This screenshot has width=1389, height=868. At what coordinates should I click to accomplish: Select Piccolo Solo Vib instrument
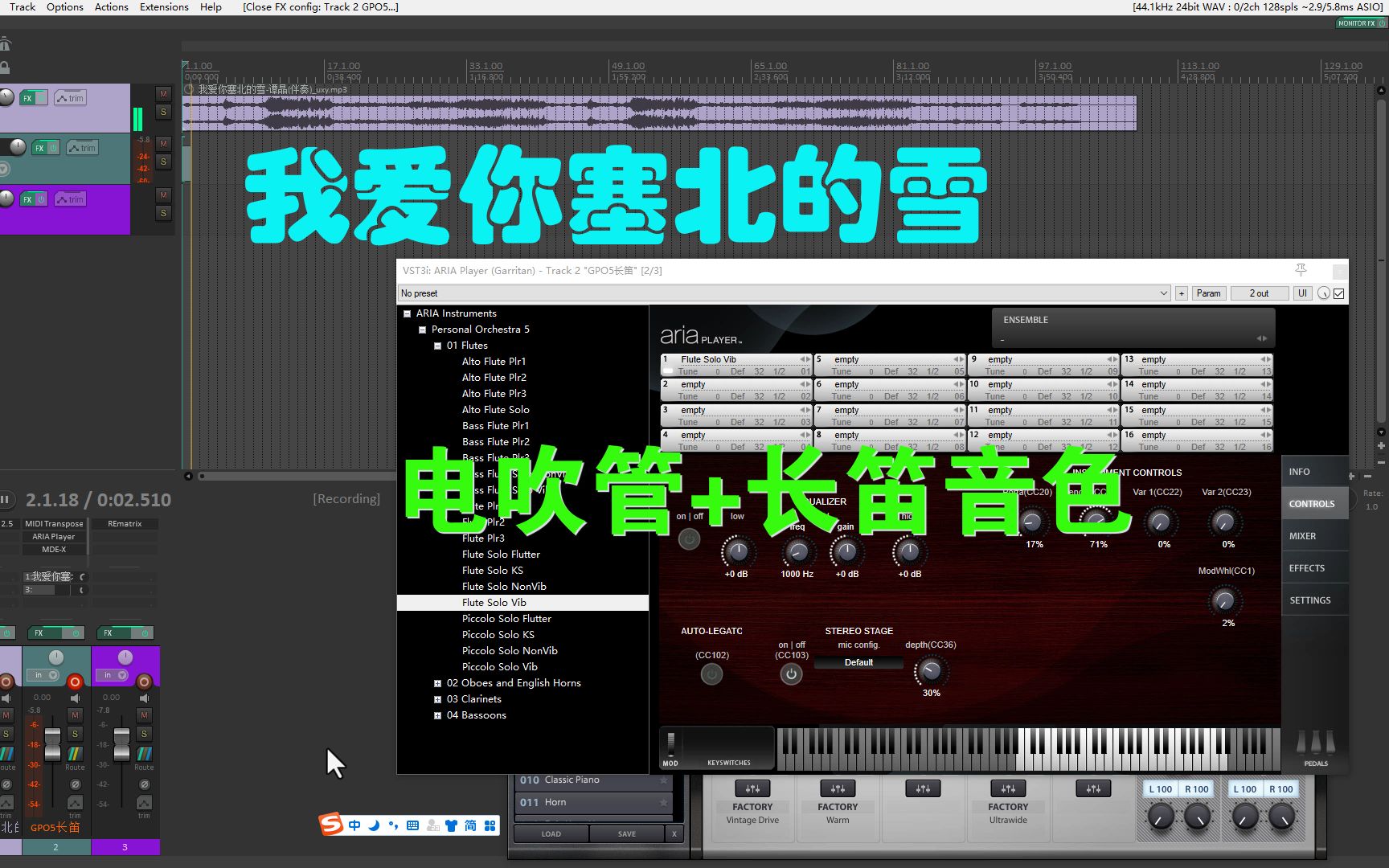pos(500,667)
